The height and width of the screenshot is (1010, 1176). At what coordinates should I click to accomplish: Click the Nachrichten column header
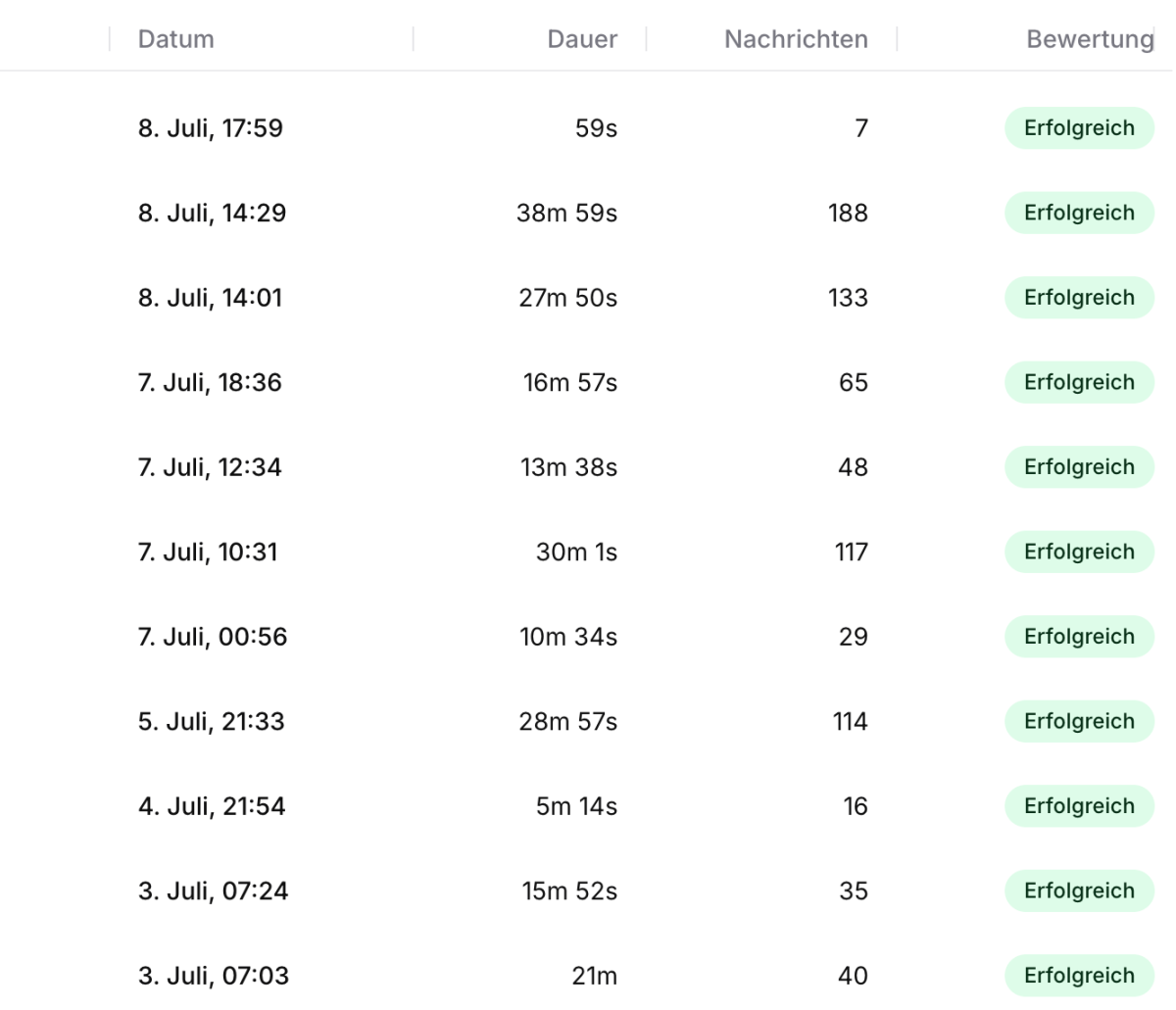point(796,39)
